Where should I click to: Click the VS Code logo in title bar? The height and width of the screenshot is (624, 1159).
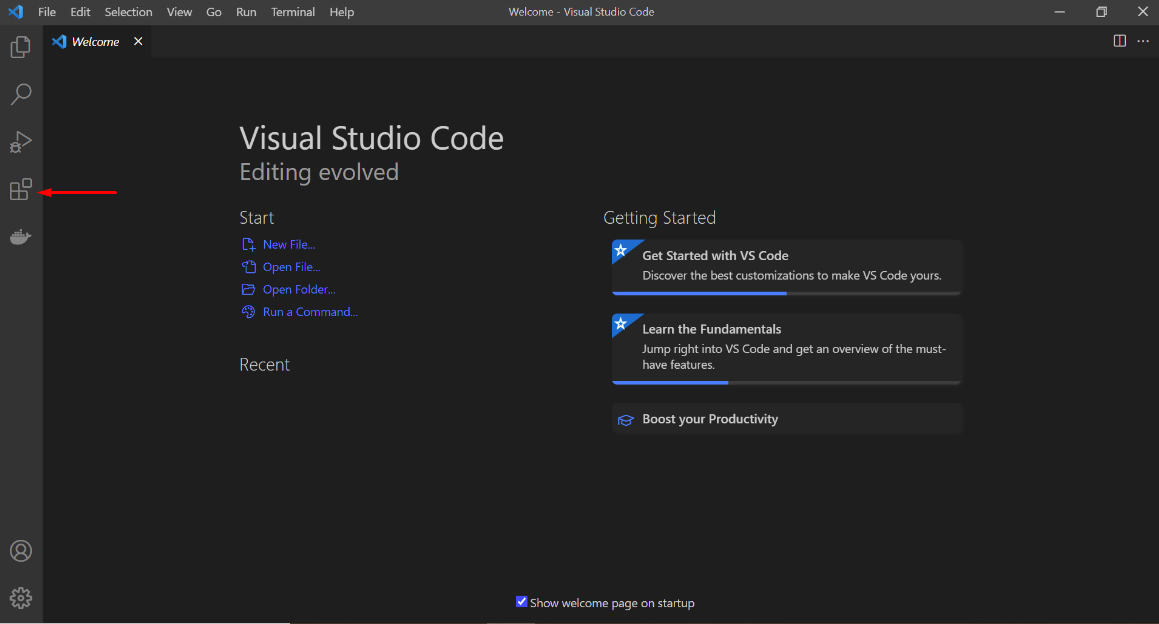[x=16, y=12]
